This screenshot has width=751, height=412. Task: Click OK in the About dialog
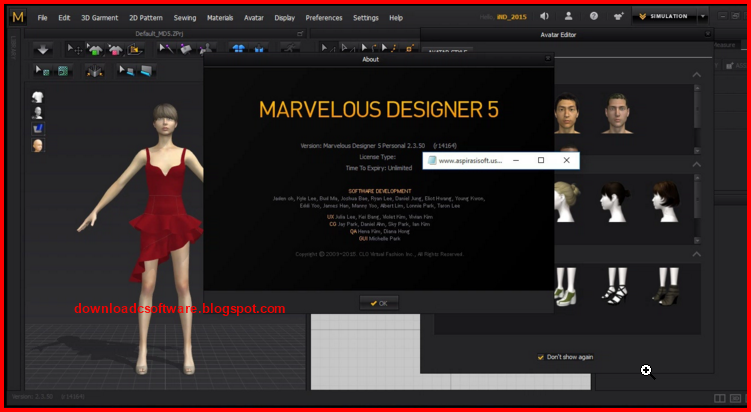coord(379,303)
